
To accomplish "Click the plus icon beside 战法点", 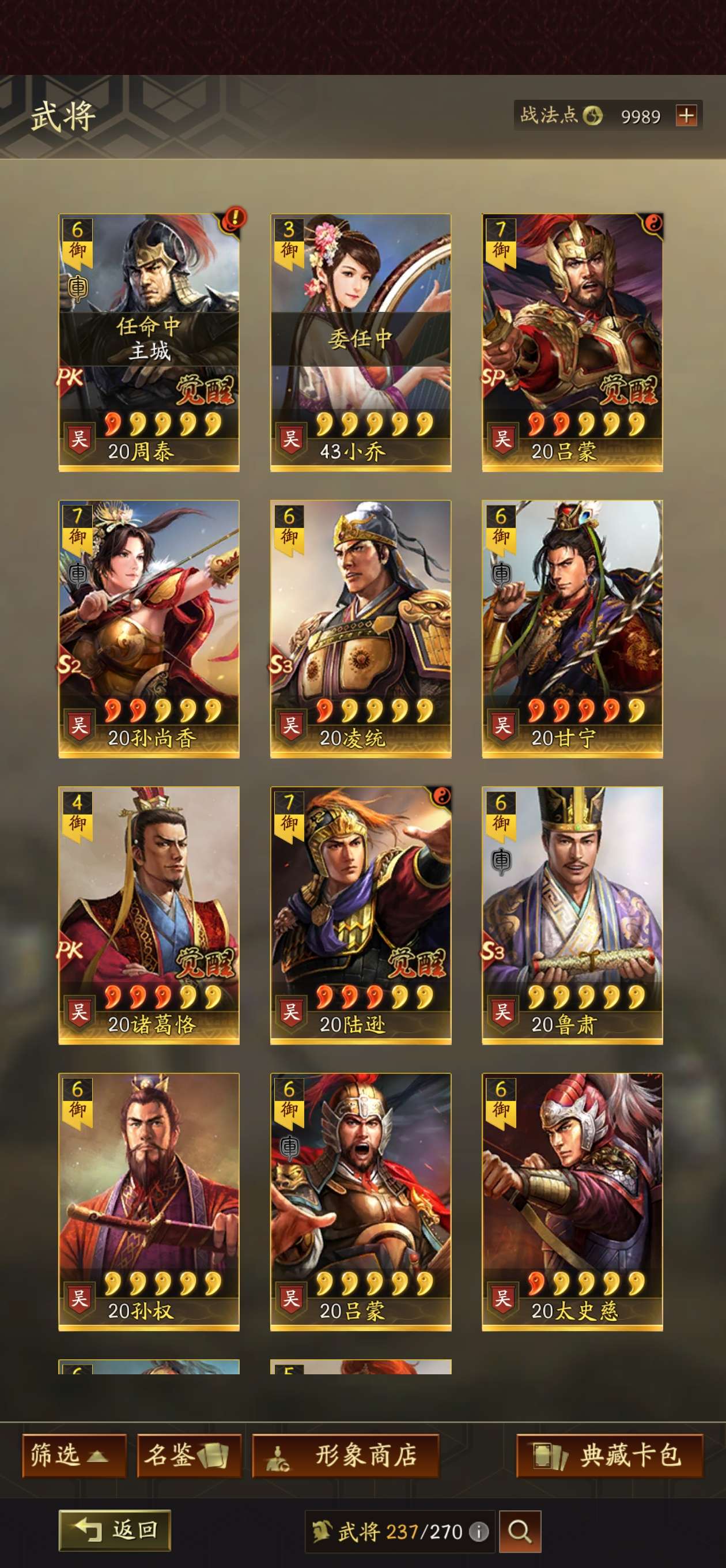I will coord(686,115).
